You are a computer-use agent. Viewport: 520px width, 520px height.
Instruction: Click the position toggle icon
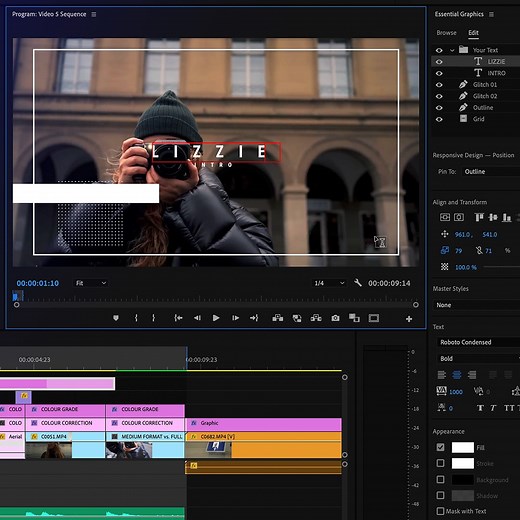[x=445, y=234]
